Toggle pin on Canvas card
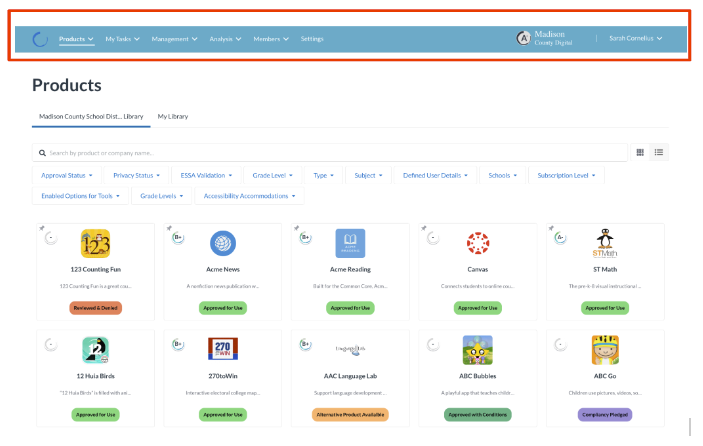The height and width of the screenshot is (446, 703). 424,228
